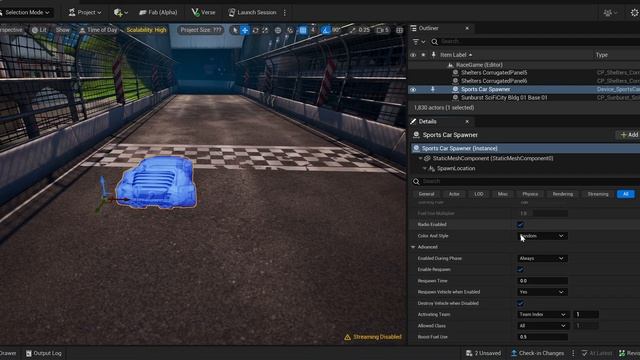The width and height of the screenshot is (640, 360).
Task: Open Fab (Alpha) marketplace
Action: pos(158,12)
